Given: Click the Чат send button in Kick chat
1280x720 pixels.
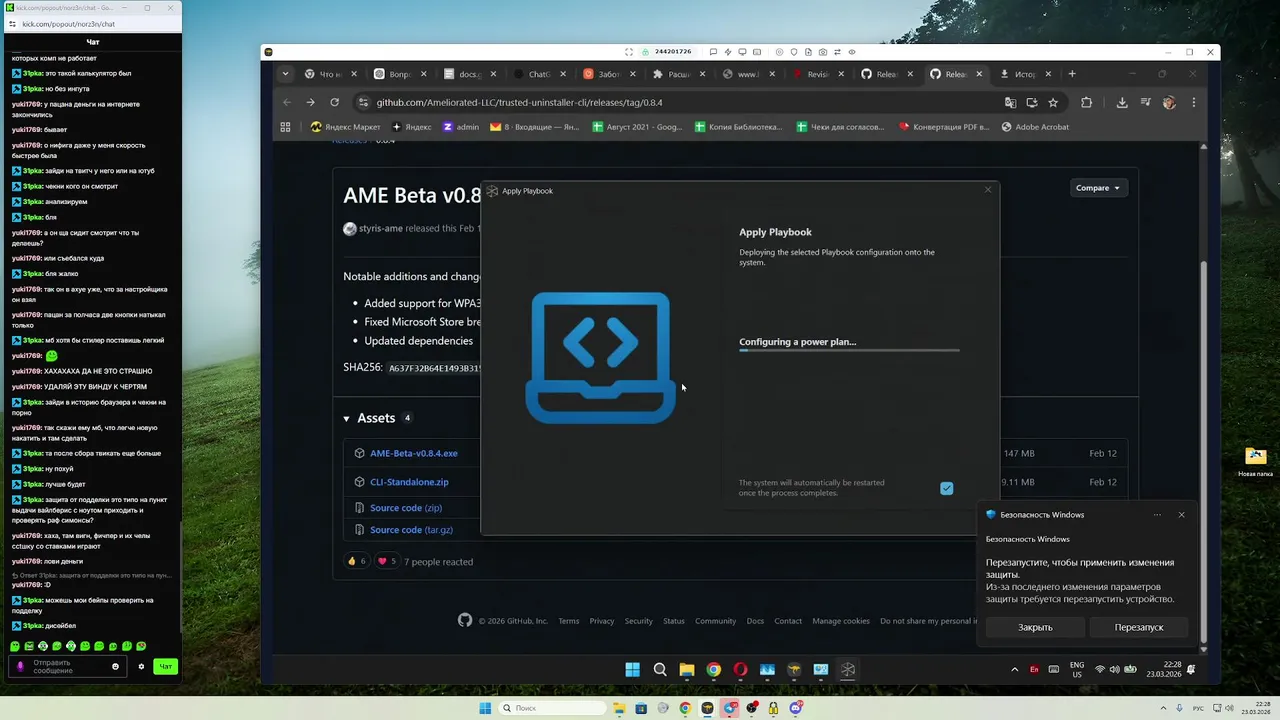Looking at the screenshot, I should [x=166, y=666].
